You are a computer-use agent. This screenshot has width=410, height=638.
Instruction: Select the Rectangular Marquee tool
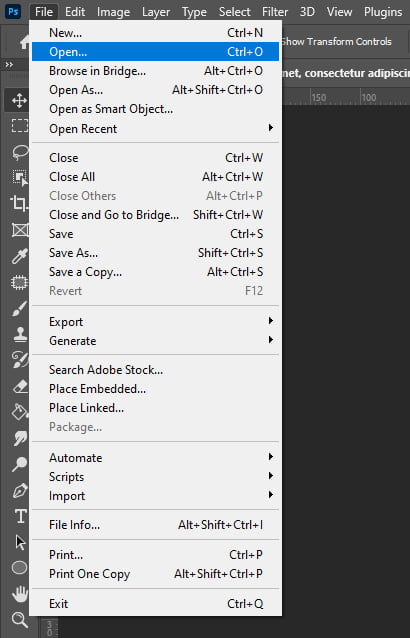pyautogui.click(x=19, y=126)
